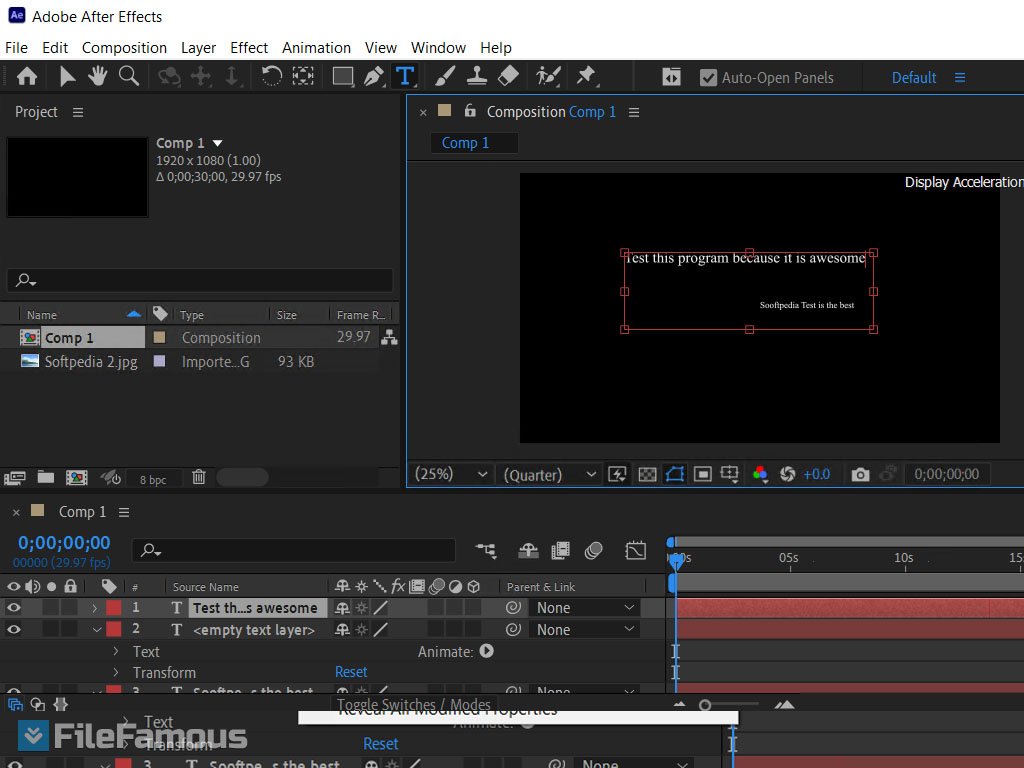Viewport: 1024px width, 768px height.
Task: Click the Interpret Footage icon
Action: [x=14, y=478]
